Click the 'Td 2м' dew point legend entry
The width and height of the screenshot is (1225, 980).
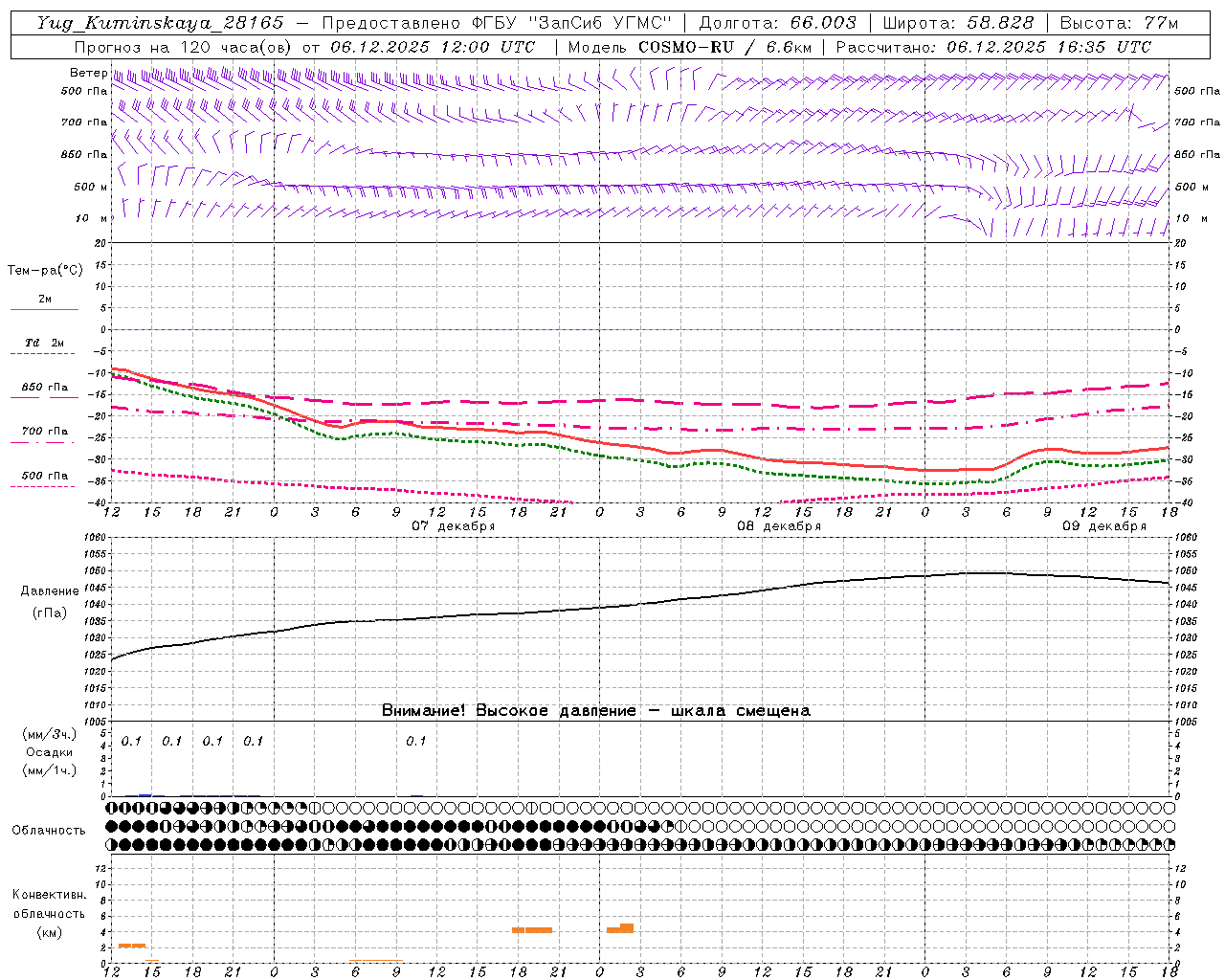point(44,343)
